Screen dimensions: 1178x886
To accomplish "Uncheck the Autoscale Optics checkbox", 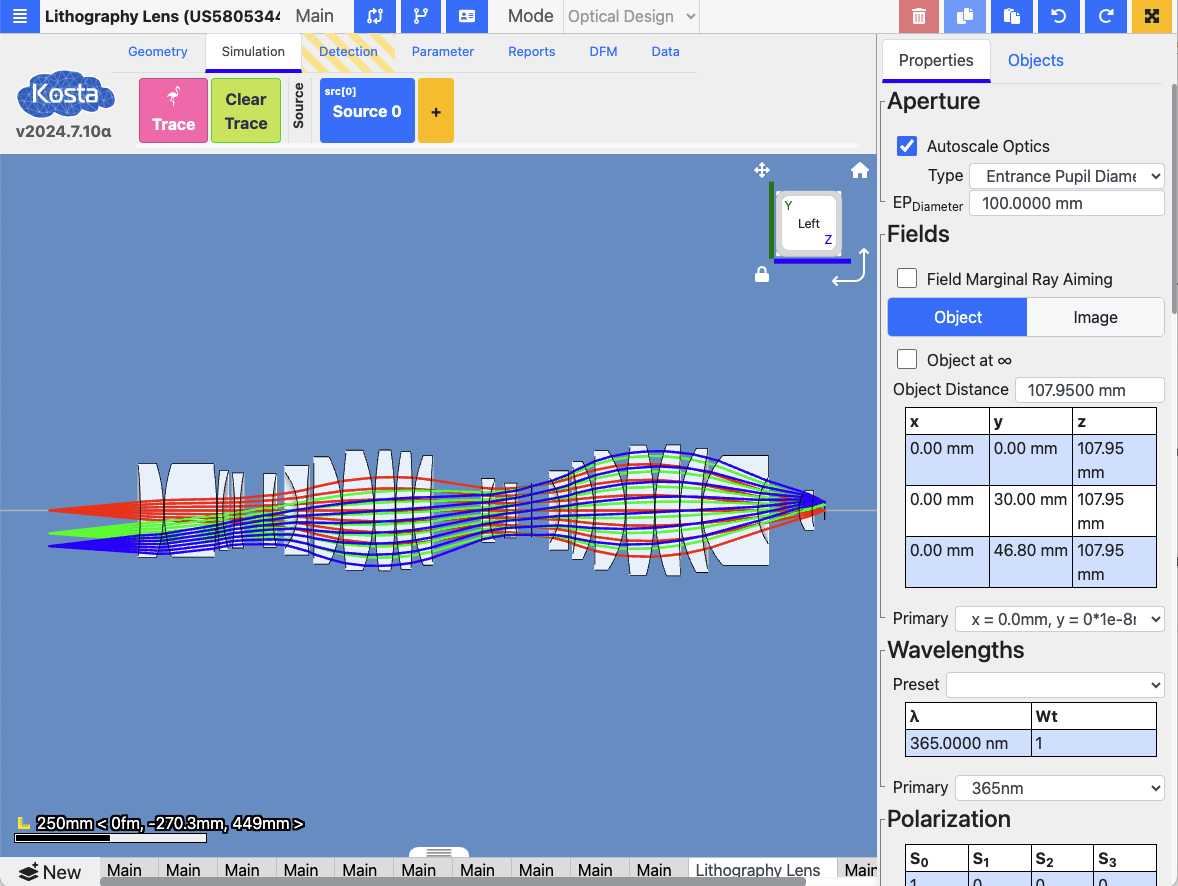I will (x=907, y=146).
